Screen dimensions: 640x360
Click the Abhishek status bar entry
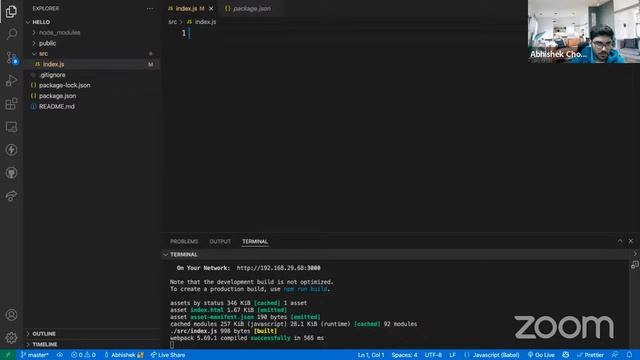[124, 355]
